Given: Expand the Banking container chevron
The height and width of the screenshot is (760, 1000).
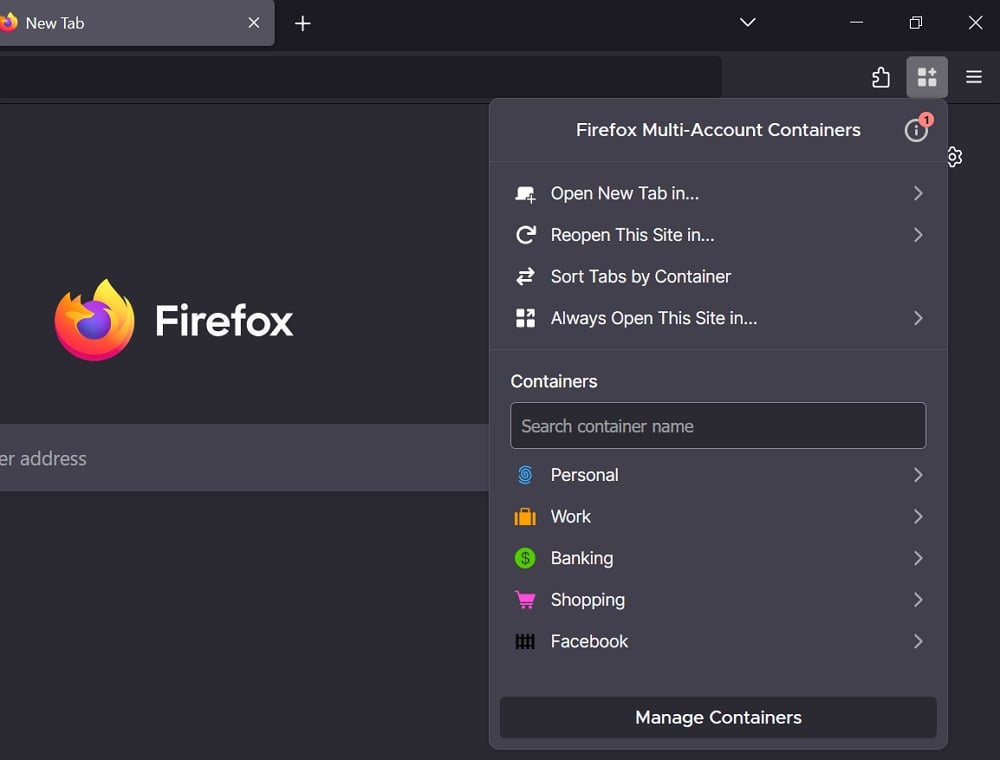Looking at the screenshot, I should (x=918, y=558).
